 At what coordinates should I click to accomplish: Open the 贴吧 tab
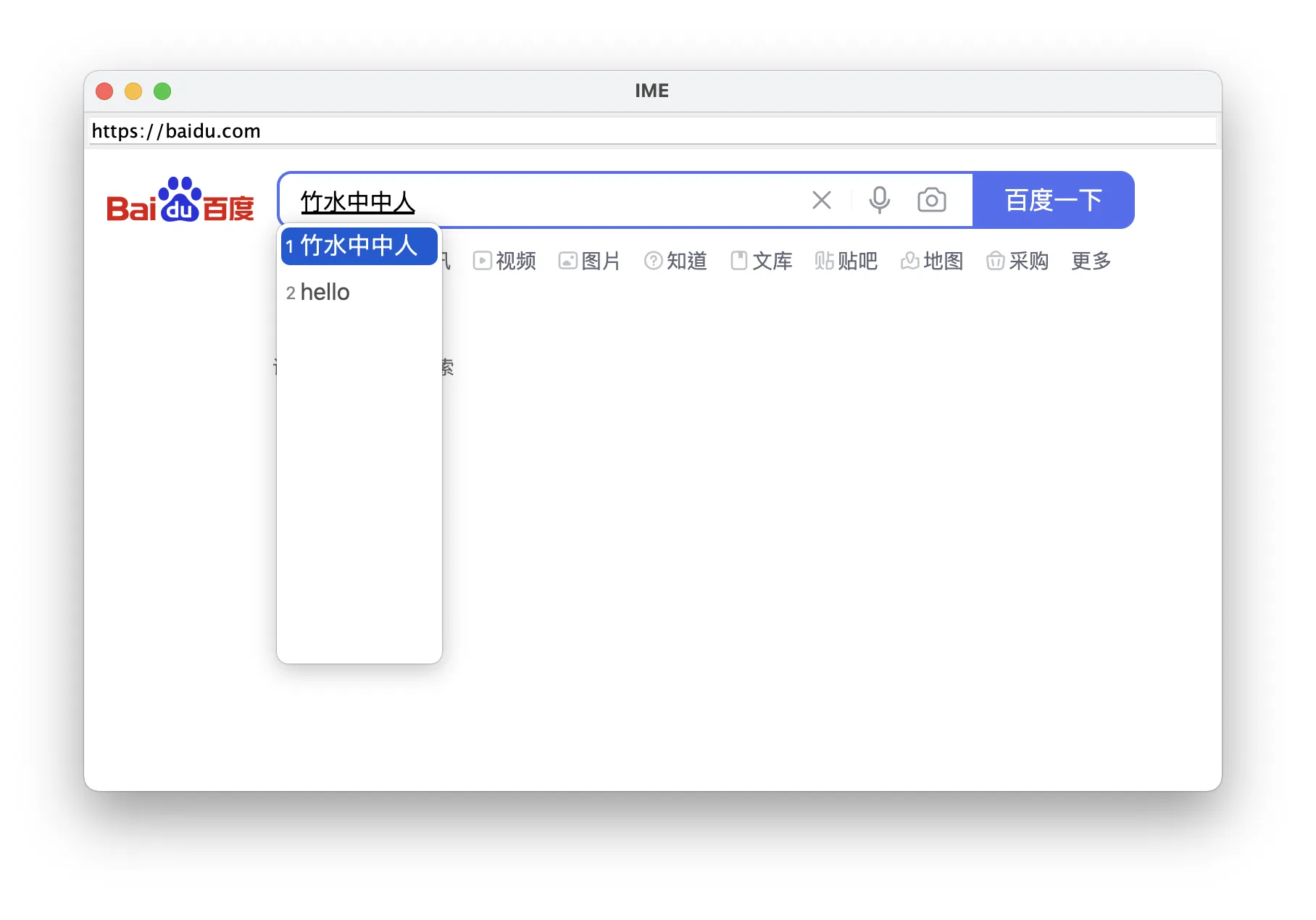pyautogui.click(x=846, y=261)
